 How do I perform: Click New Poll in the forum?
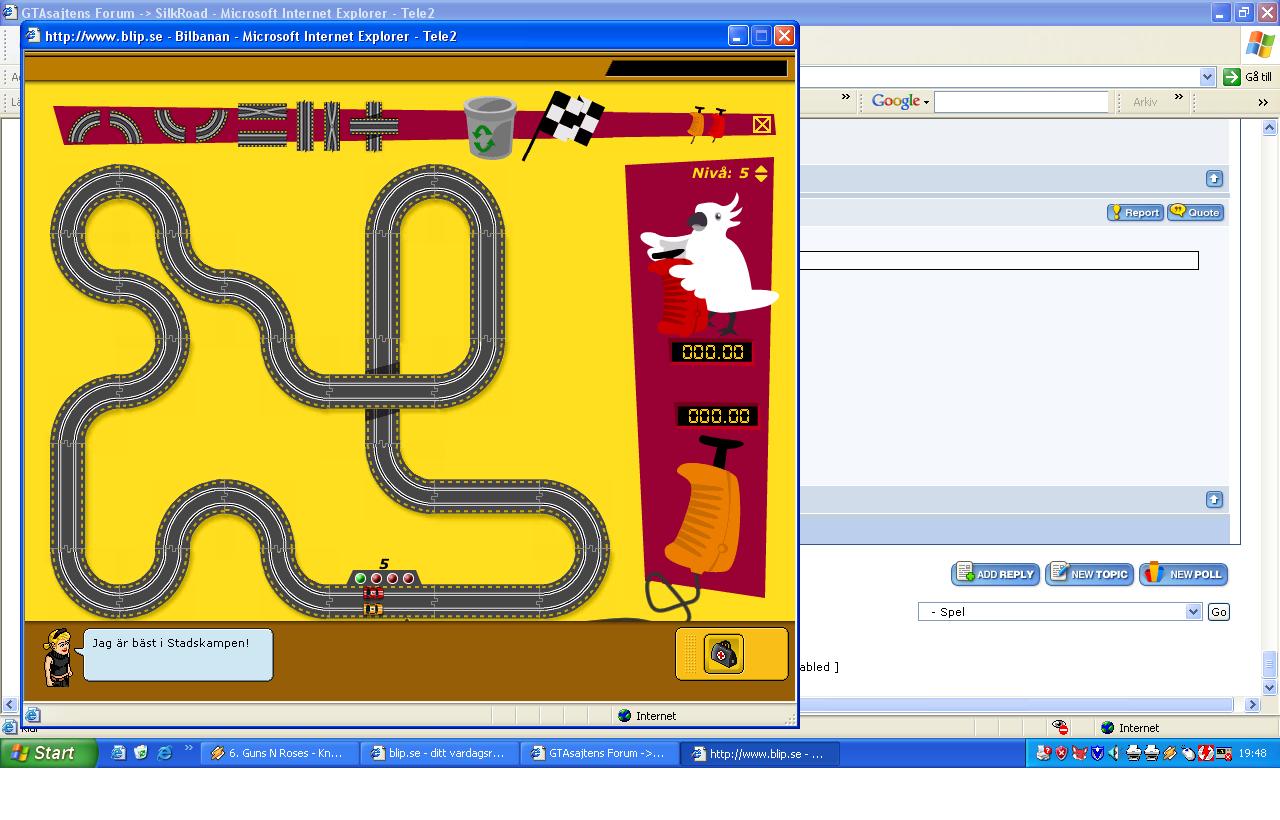(1183, 574)
